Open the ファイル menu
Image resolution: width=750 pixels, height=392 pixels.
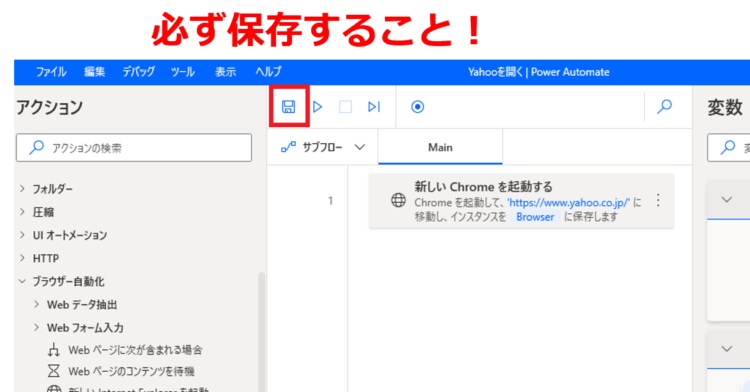point(51,72)
